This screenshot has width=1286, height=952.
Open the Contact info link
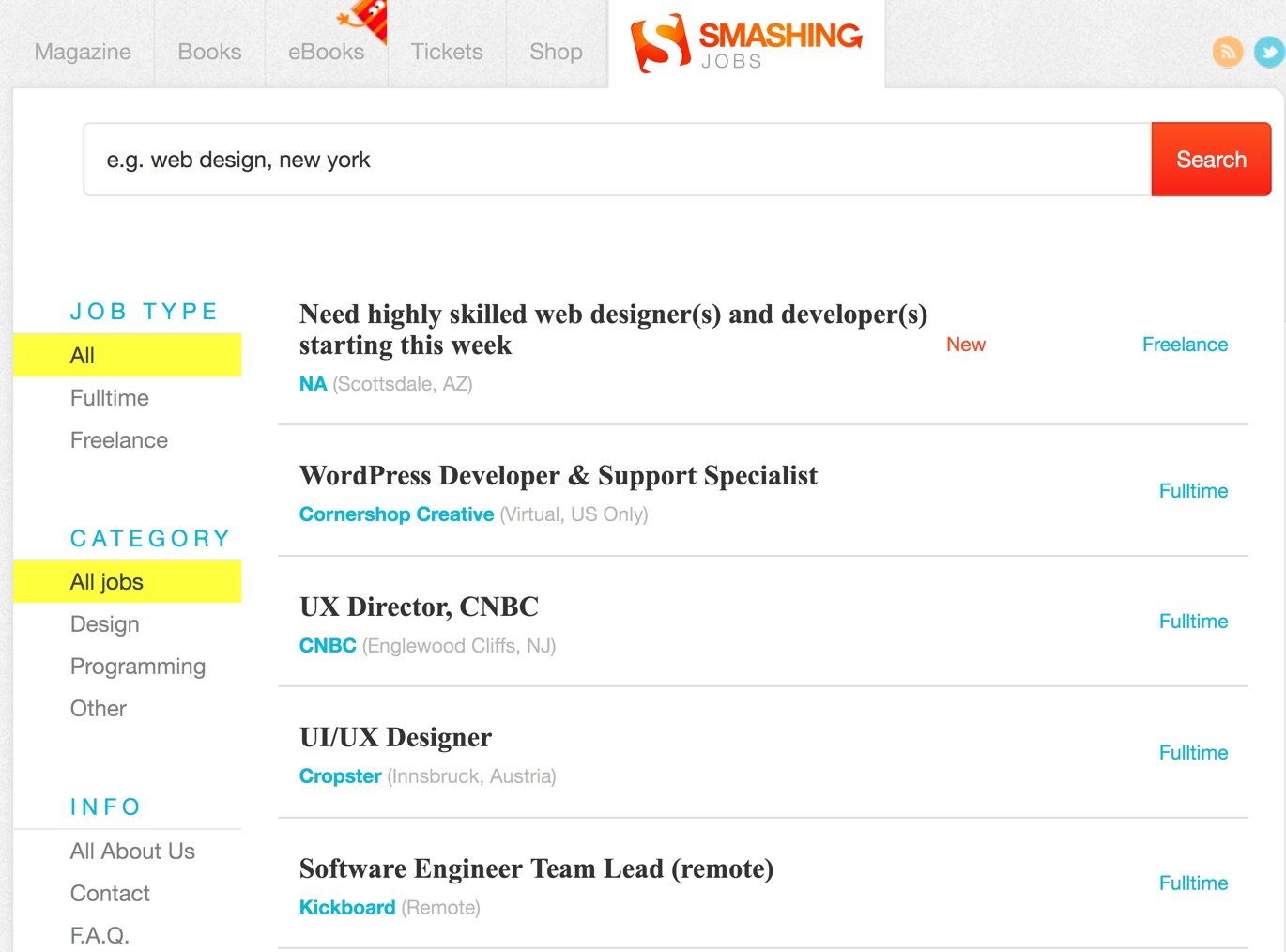110,894
